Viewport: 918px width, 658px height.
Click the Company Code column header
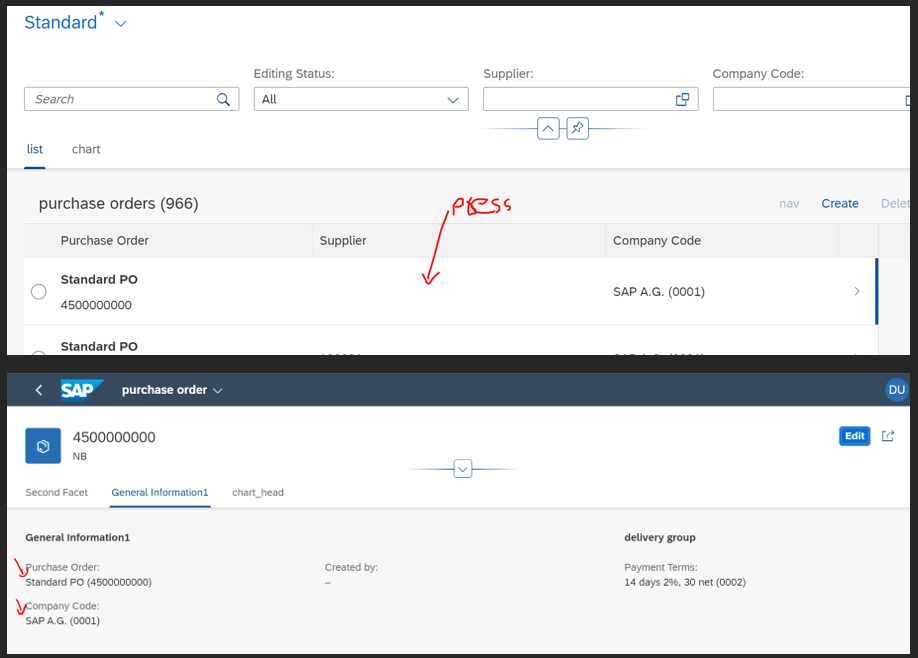point(656,241)
